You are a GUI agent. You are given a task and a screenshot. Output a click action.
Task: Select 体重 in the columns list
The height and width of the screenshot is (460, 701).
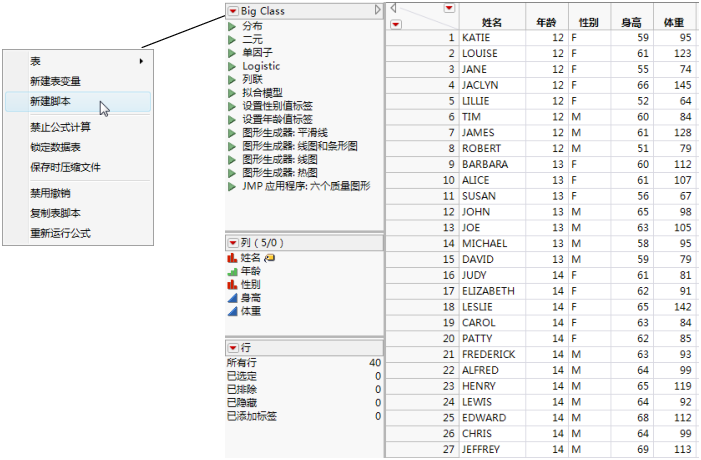[x=251, y=312]
